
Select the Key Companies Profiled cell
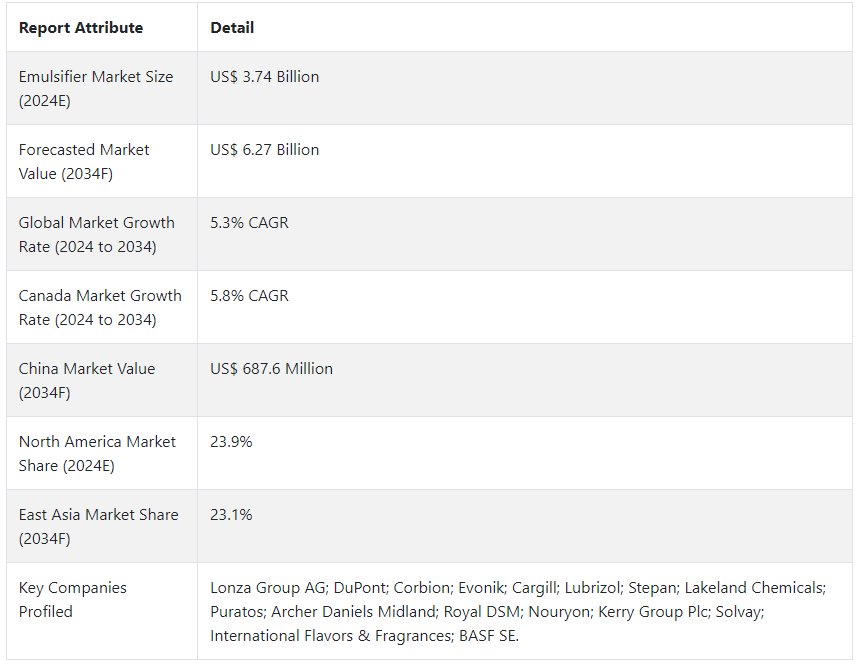(102, 611)
